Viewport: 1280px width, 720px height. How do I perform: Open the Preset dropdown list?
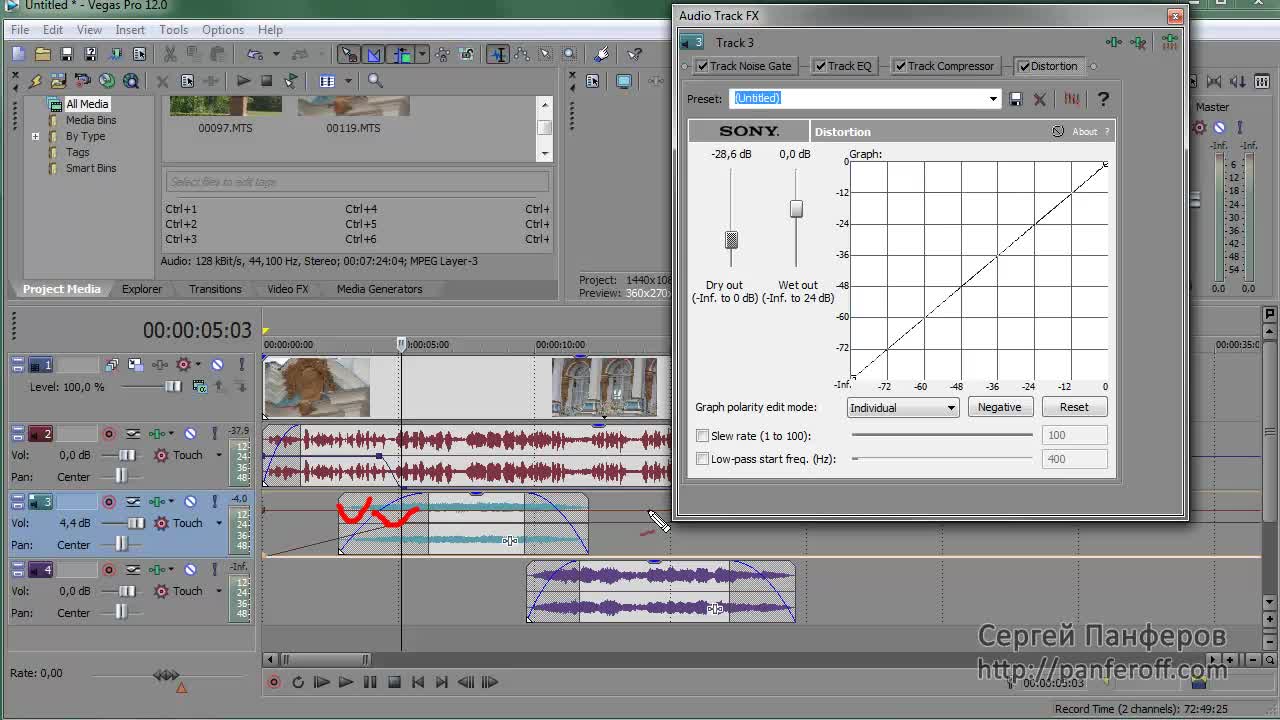tap(993, 98)
